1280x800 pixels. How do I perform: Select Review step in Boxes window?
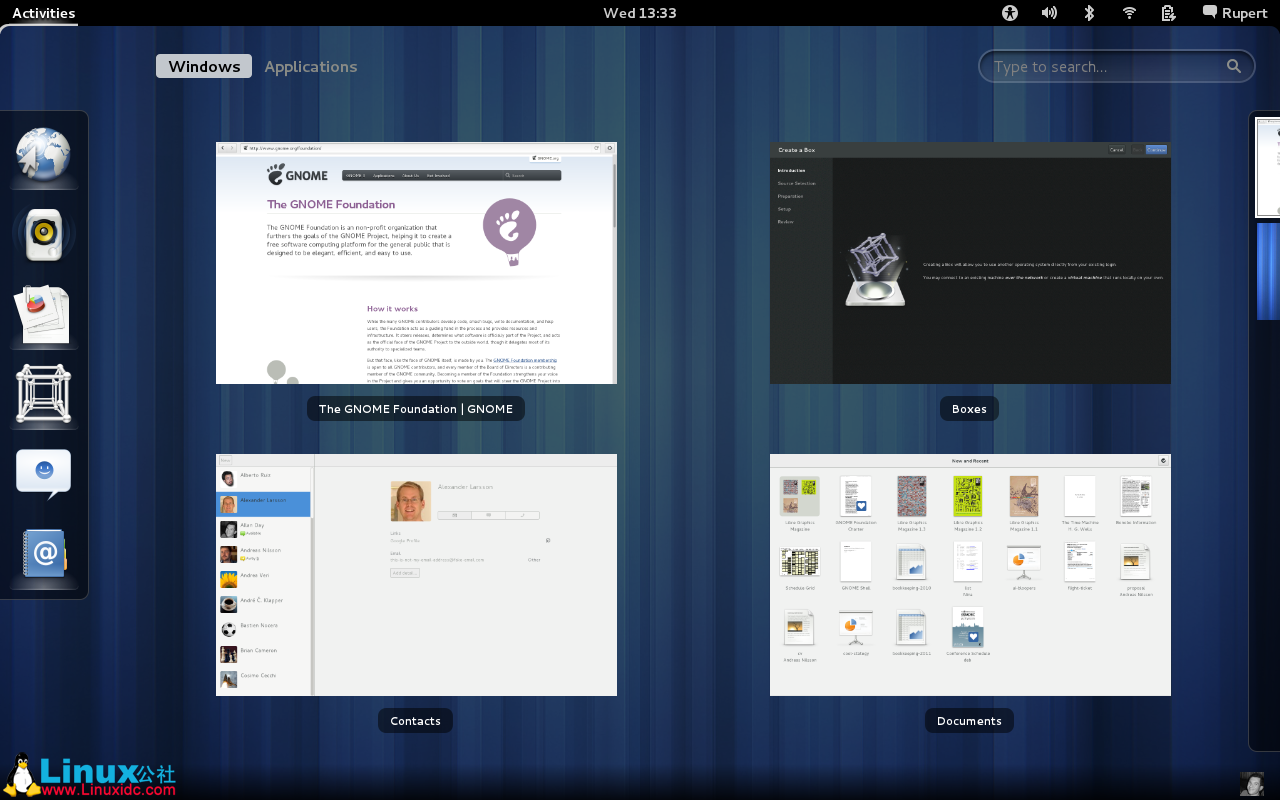coord(785,221)
